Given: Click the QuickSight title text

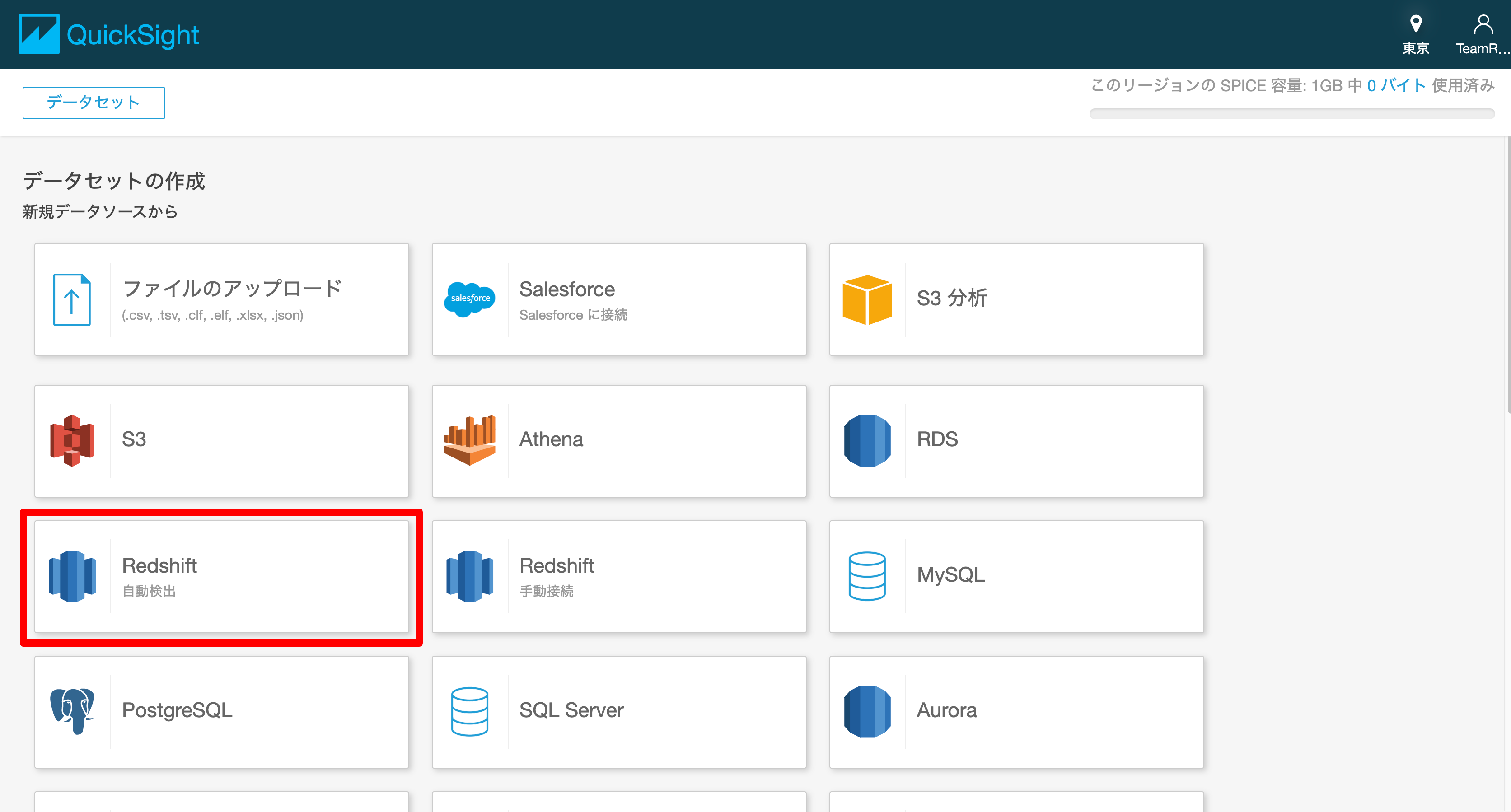Looking at the screenshot, I should pyautogui.click(x=132, y=35).
